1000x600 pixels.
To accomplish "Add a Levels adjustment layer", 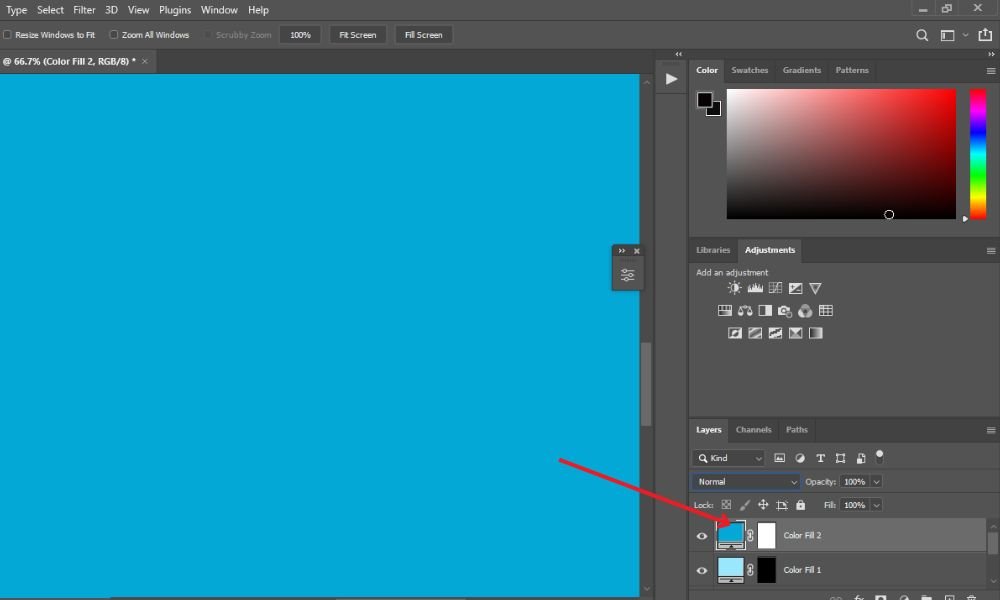I will pos(755,288).
